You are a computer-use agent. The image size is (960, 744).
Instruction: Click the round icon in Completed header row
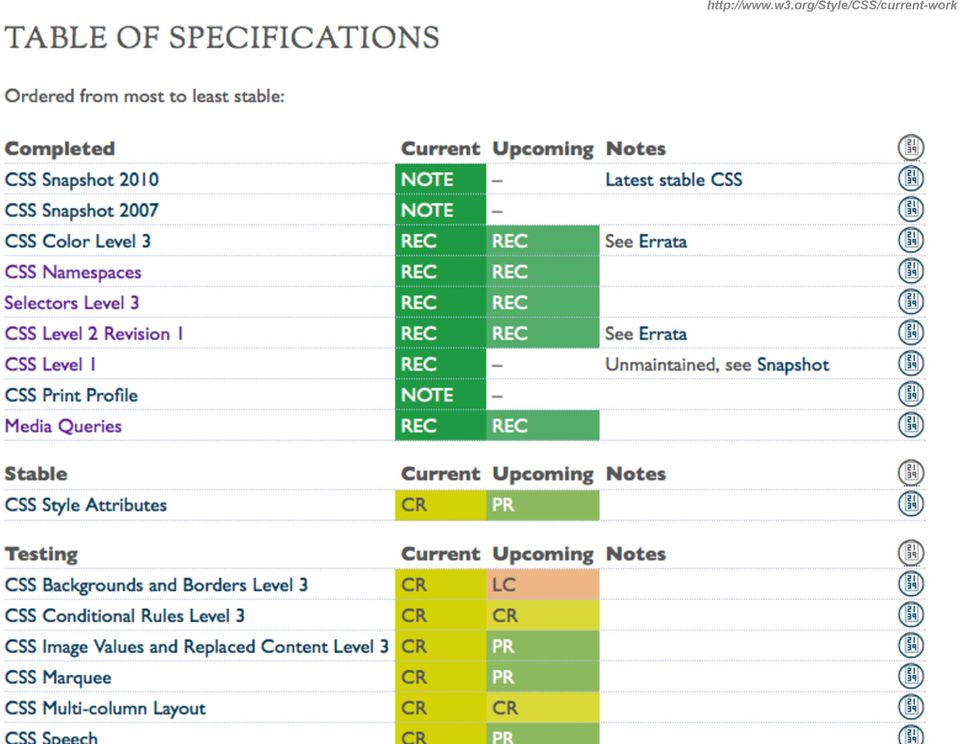pyautogui.click(x=911, y=148)
